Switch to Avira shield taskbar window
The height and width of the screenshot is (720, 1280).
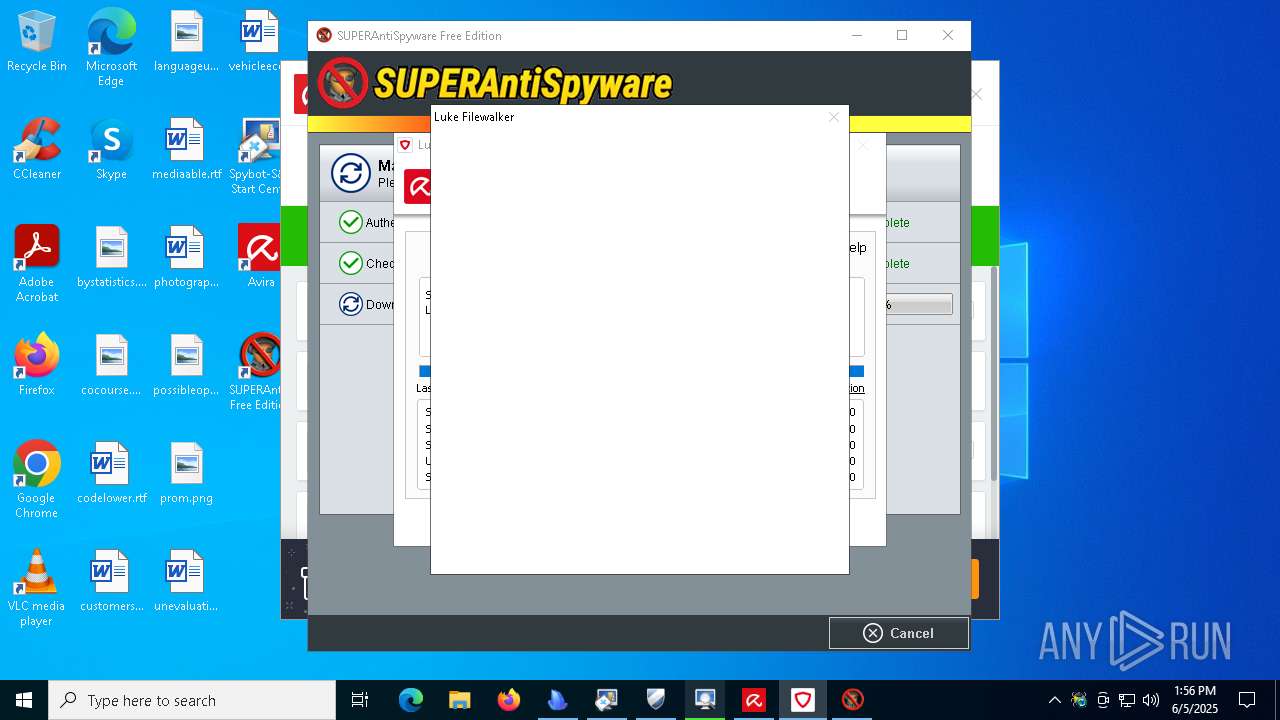pos(803,700)
